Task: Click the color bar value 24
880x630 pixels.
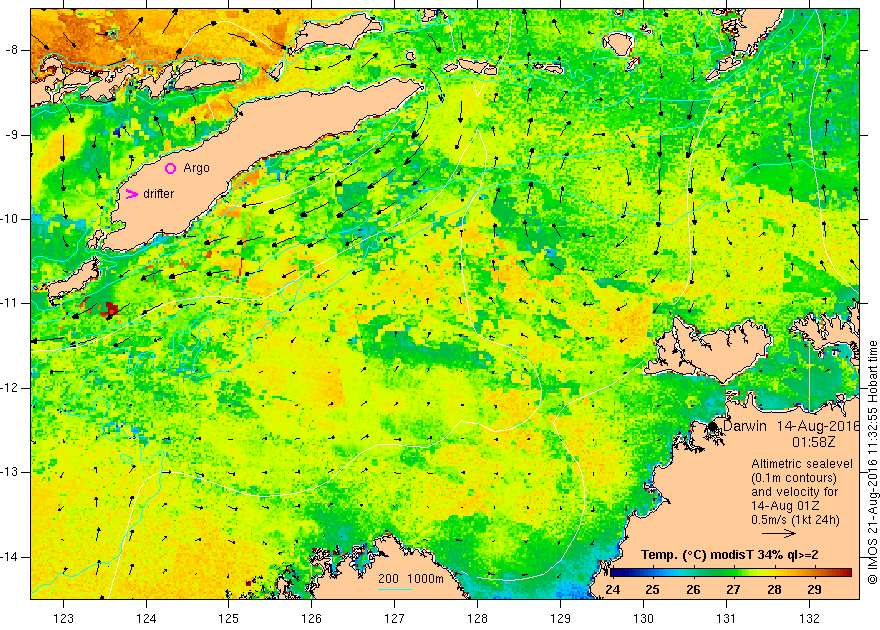Action: click(612, 590)
